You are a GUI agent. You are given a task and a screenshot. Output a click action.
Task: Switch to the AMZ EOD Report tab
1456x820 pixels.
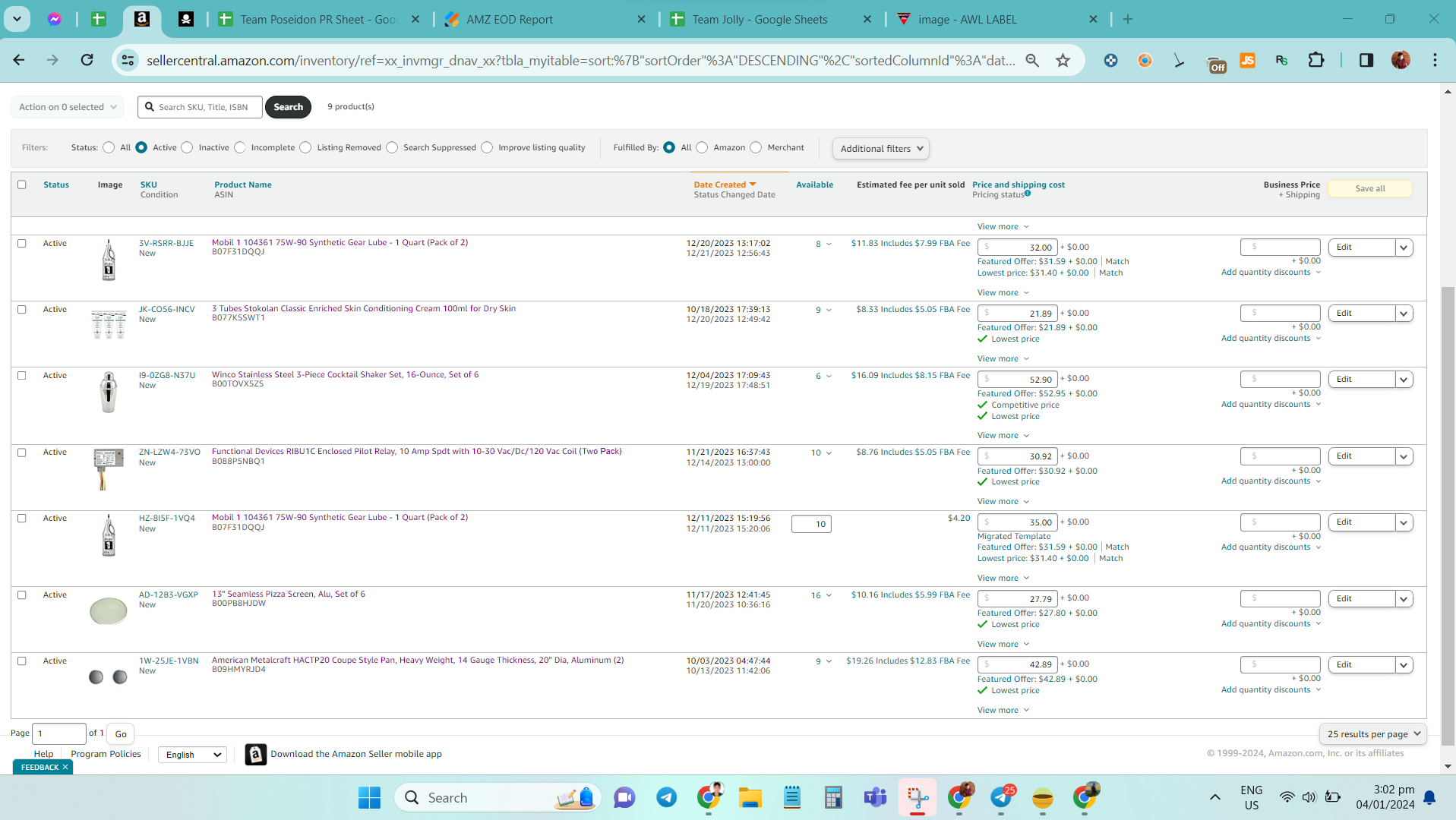[x=544, y=19]
